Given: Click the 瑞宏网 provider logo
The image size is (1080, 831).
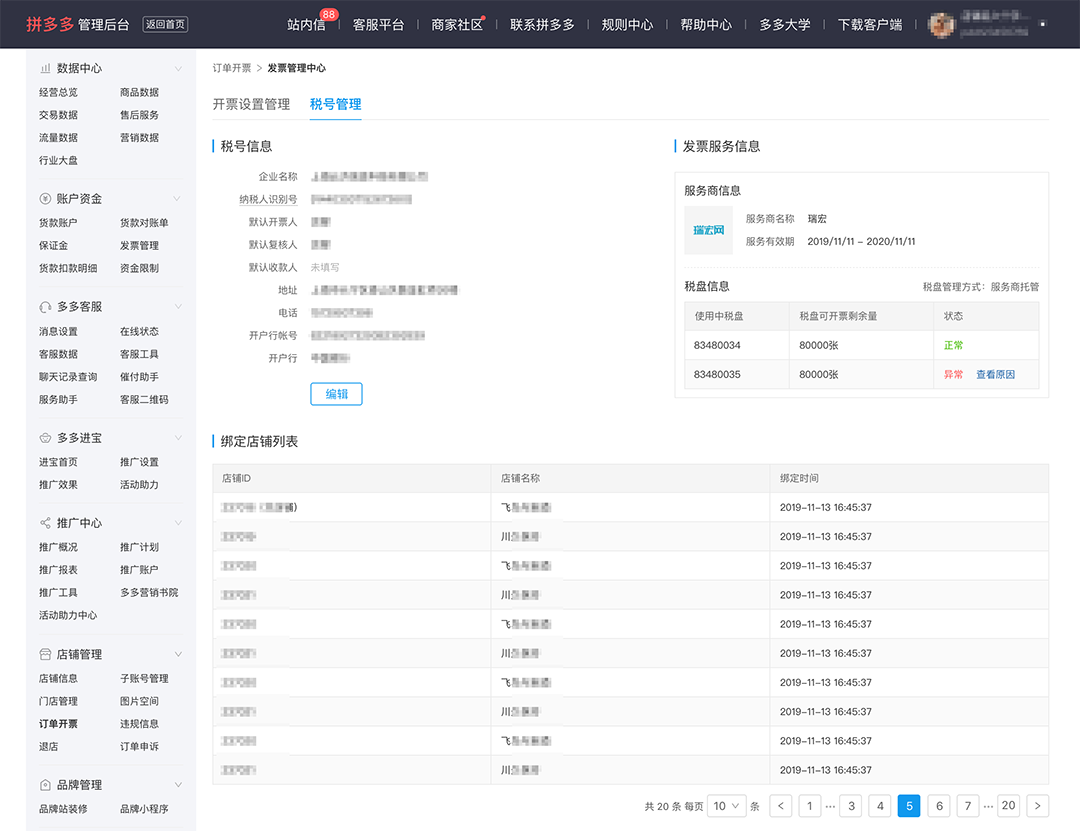Looking at the screenshot, I should (x=708, y=230).
